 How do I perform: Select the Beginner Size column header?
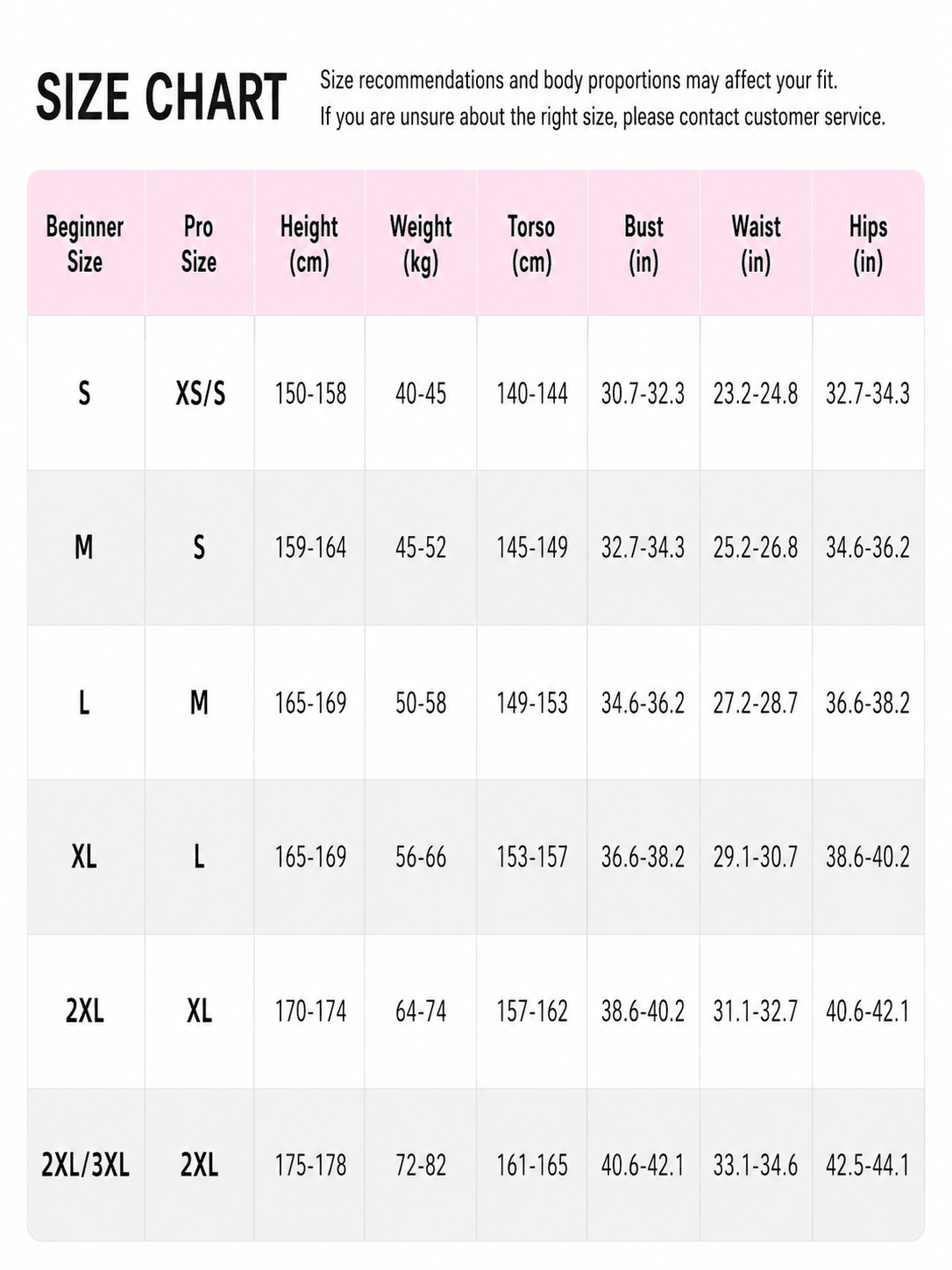click(85, 243)
